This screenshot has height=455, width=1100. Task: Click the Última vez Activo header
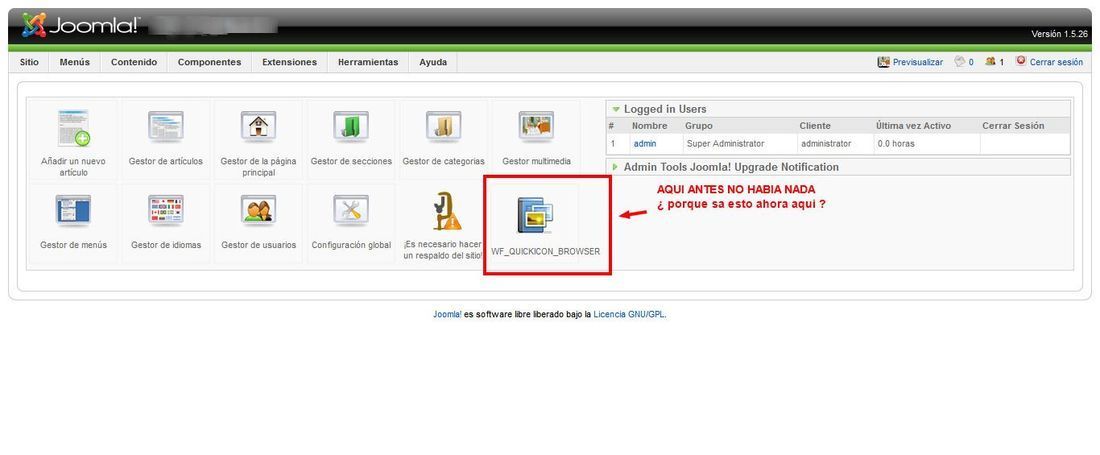click(913, 126)
